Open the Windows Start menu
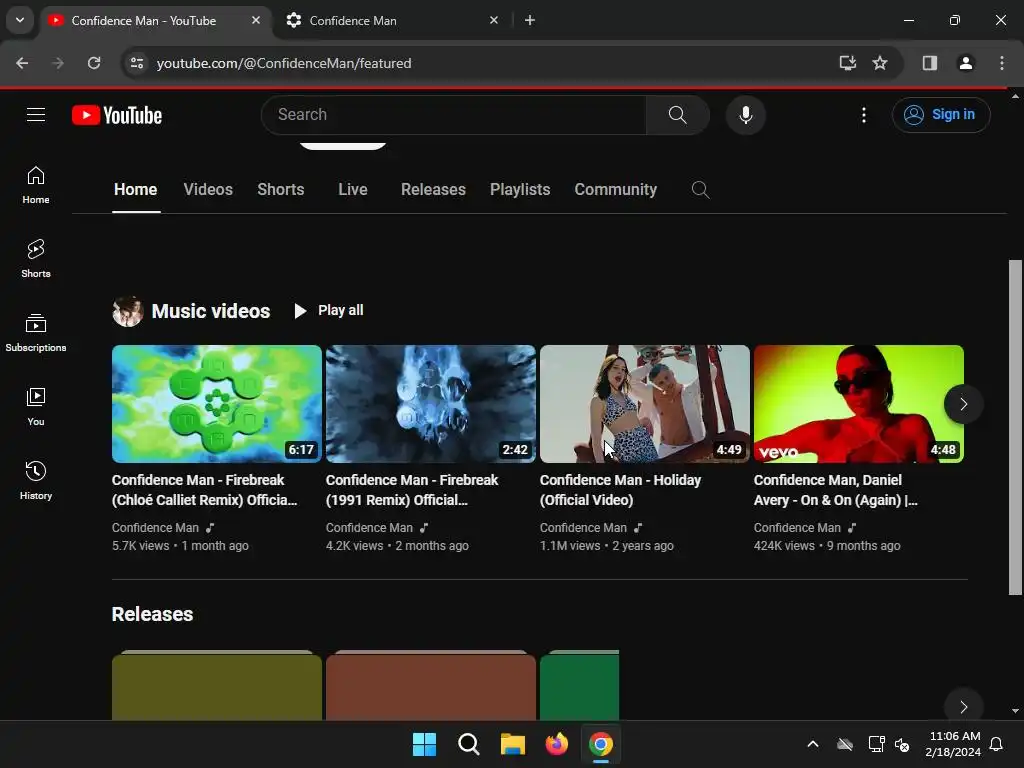 tap(424, 744)
